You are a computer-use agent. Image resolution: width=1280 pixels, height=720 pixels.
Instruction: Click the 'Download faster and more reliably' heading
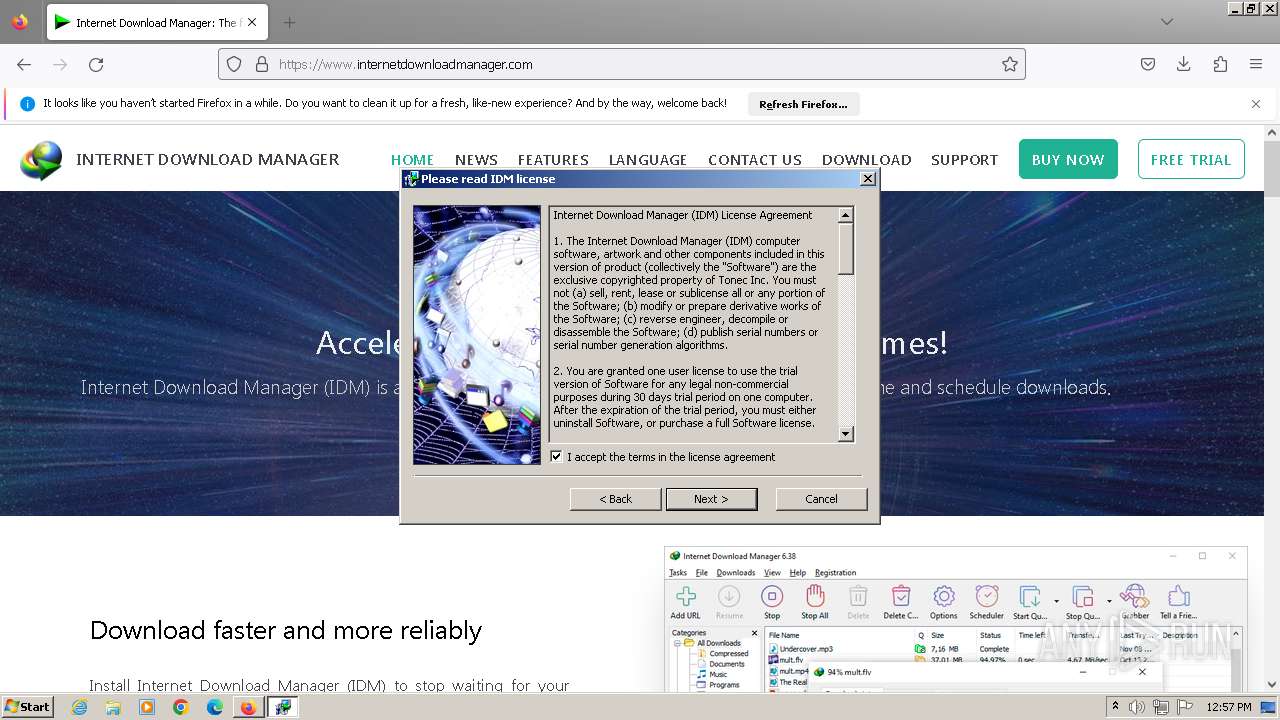pos(286,630)
